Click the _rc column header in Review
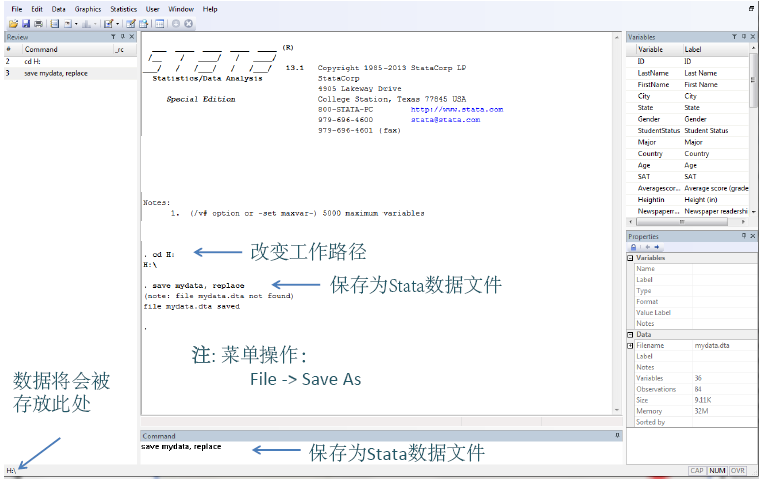762x480 pixels. (x=124, y=50)
